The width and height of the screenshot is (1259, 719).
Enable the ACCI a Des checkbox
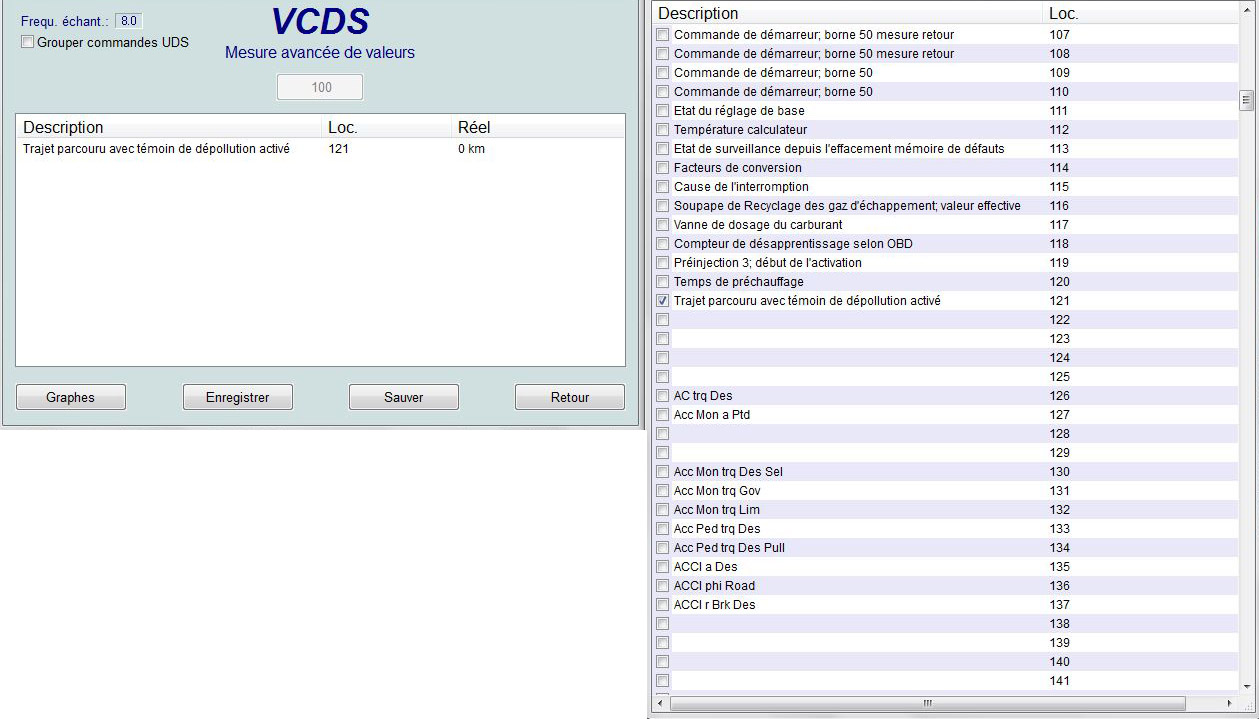pyautogui.click(x=662, y=566)
